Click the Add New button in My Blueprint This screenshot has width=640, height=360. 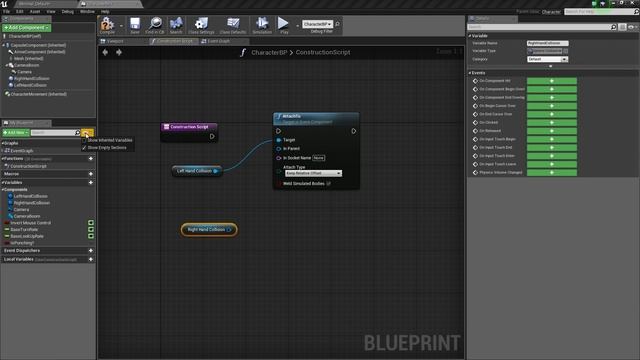16,133
